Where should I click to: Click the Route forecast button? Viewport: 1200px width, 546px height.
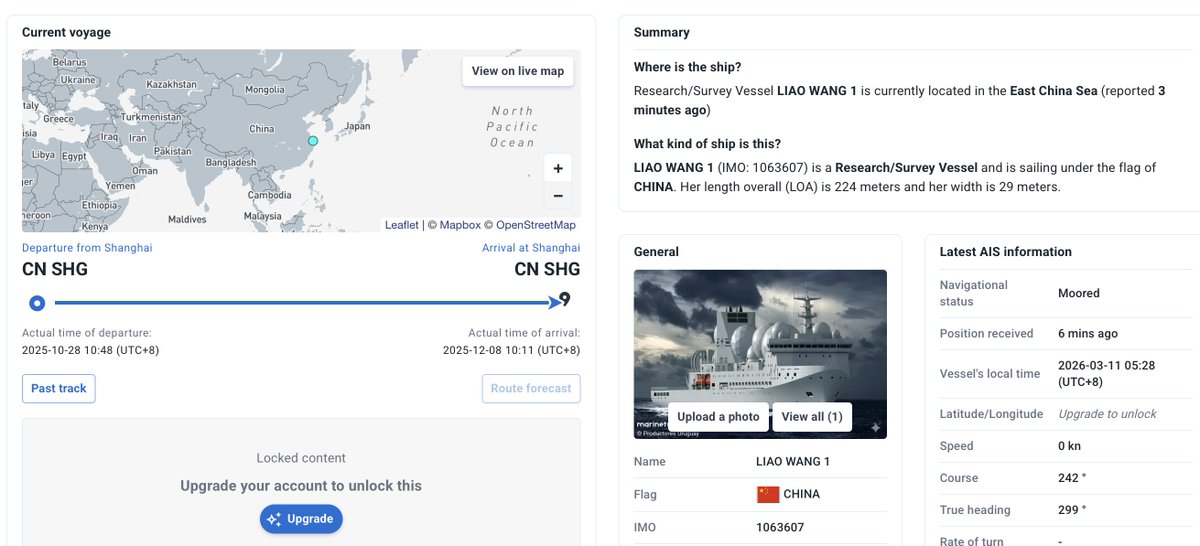531,388
